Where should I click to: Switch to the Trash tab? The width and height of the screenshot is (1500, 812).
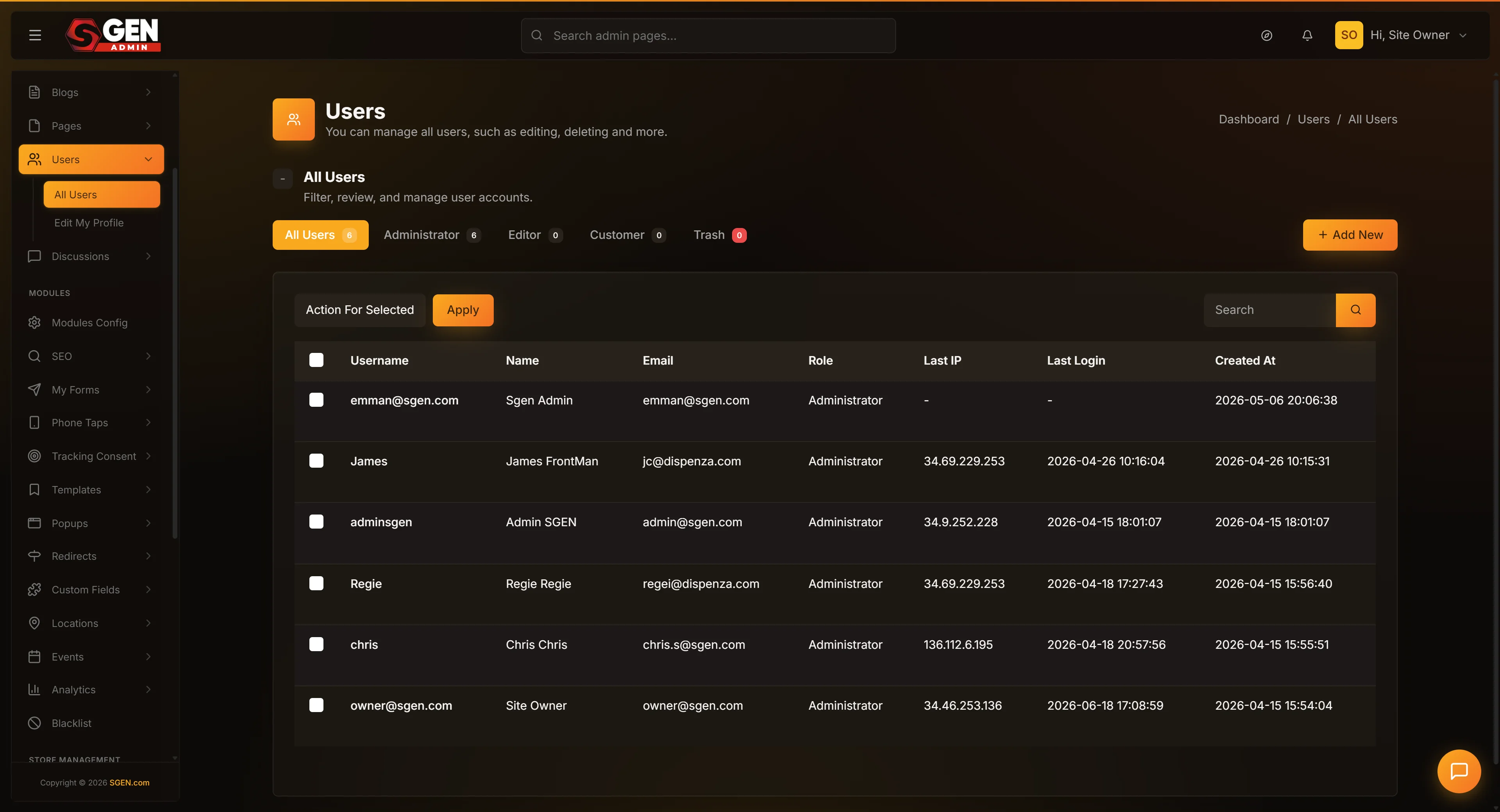pos(720,235)
